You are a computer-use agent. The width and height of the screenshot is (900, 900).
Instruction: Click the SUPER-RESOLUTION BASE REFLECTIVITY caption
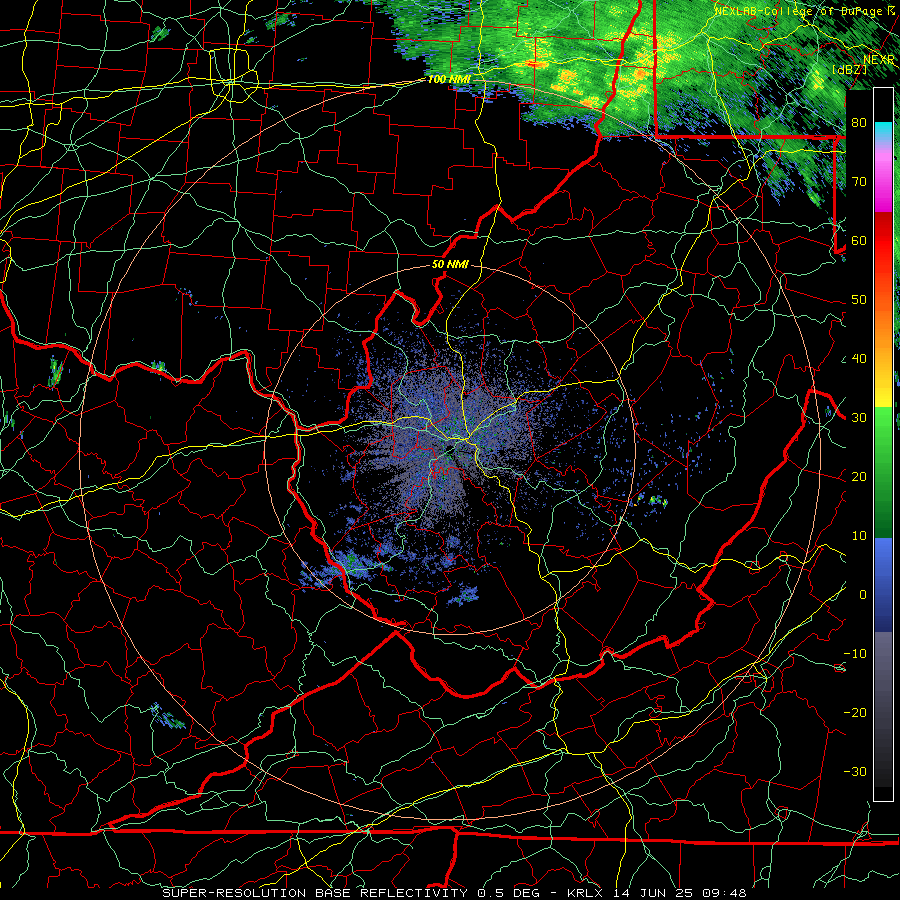point(315,893)
